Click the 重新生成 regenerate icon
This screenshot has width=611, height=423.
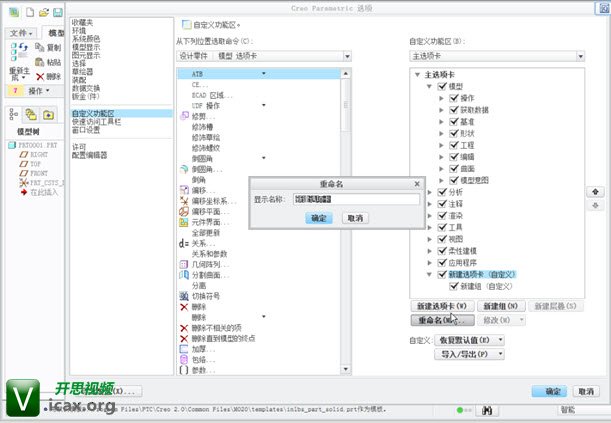[x=19, y=53]
